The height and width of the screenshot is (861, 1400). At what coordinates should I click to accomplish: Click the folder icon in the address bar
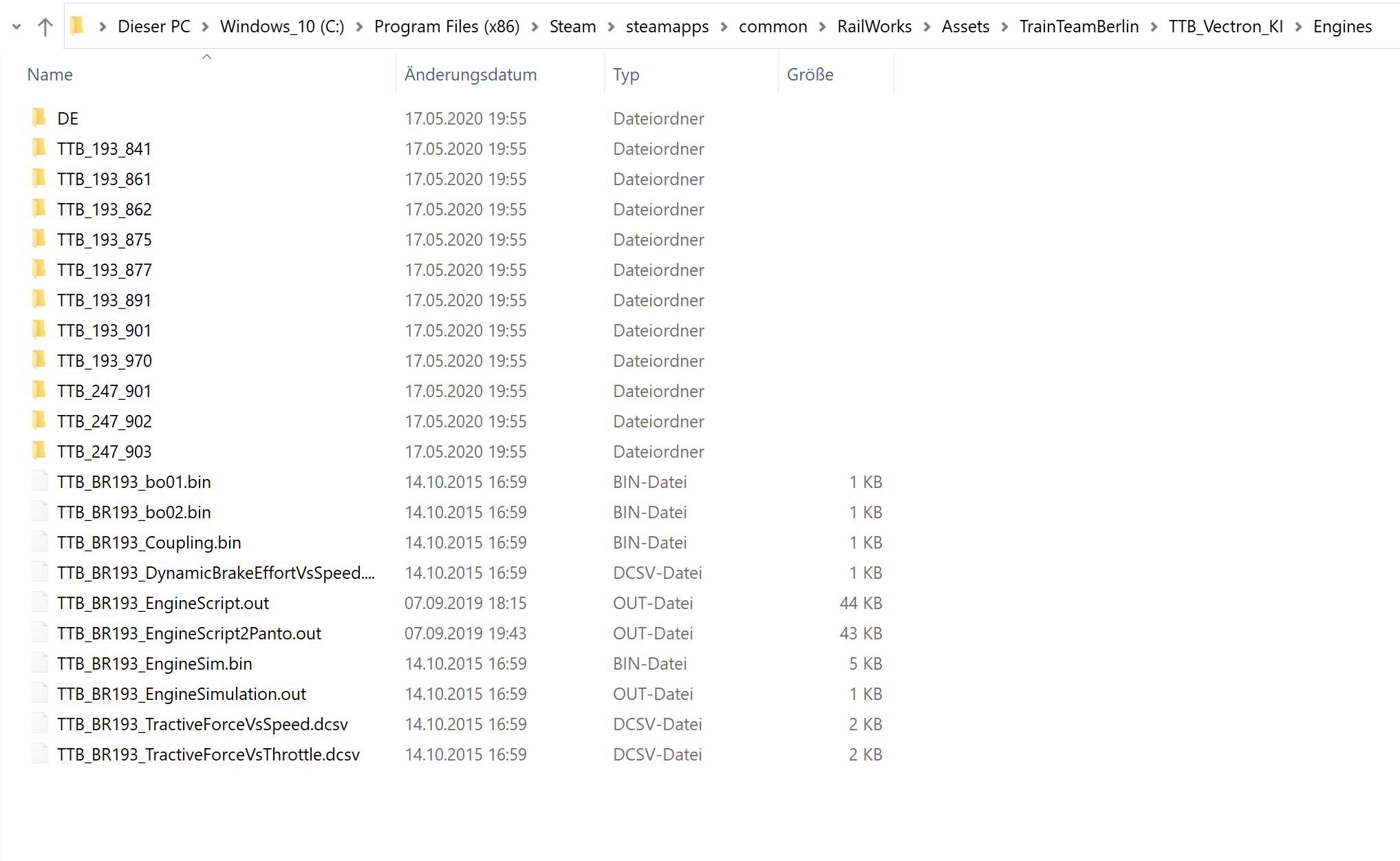(x=77, y=26)
